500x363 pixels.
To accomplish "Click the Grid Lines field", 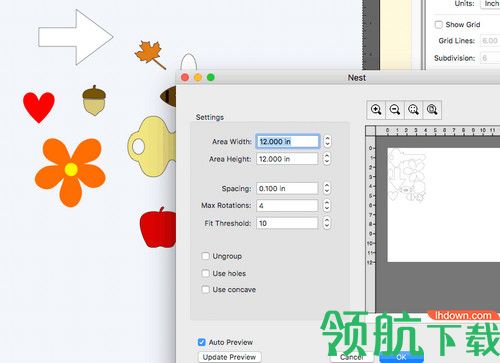I will point(490,41).
